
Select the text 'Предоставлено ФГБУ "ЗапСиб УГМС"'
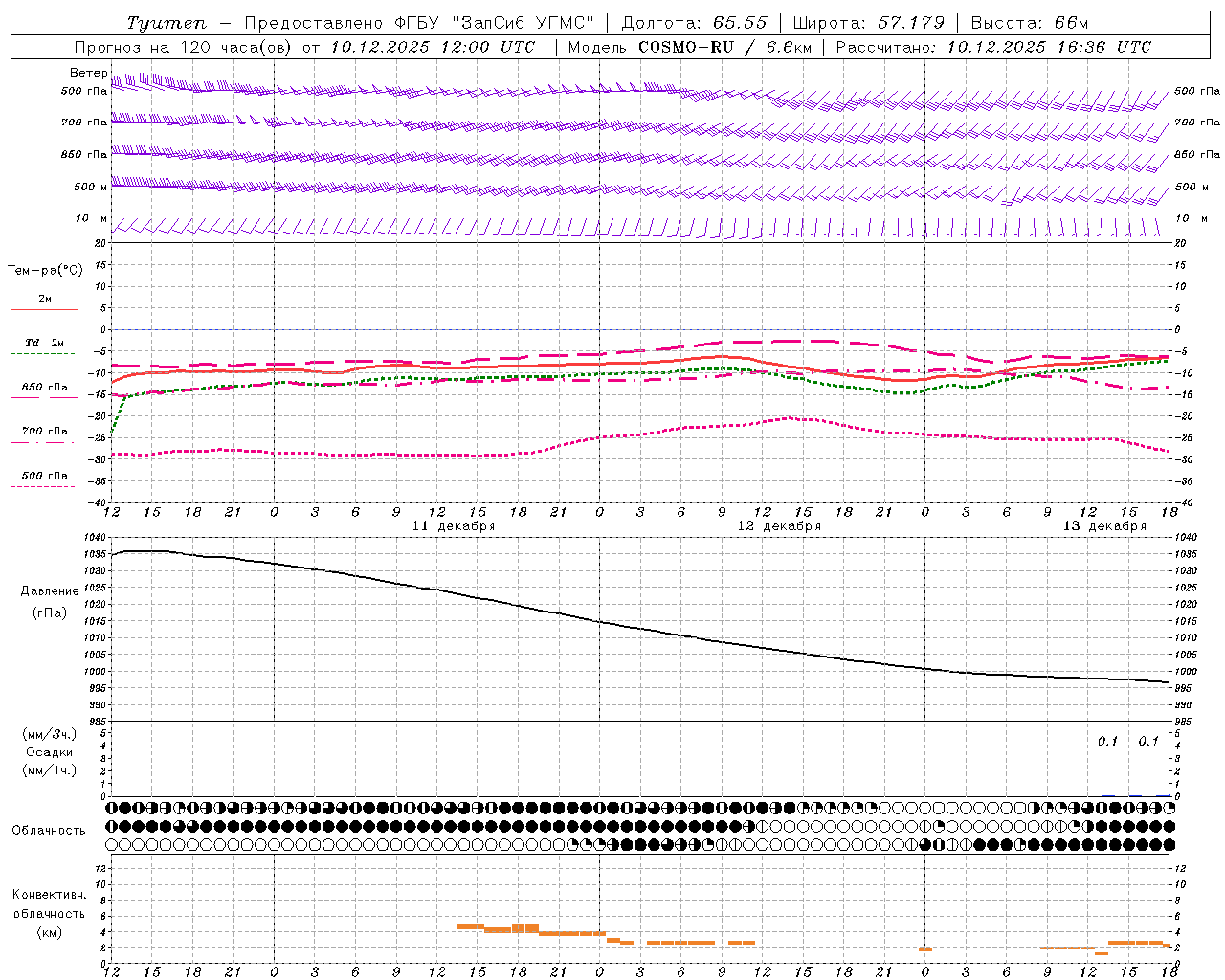point(419,23)
